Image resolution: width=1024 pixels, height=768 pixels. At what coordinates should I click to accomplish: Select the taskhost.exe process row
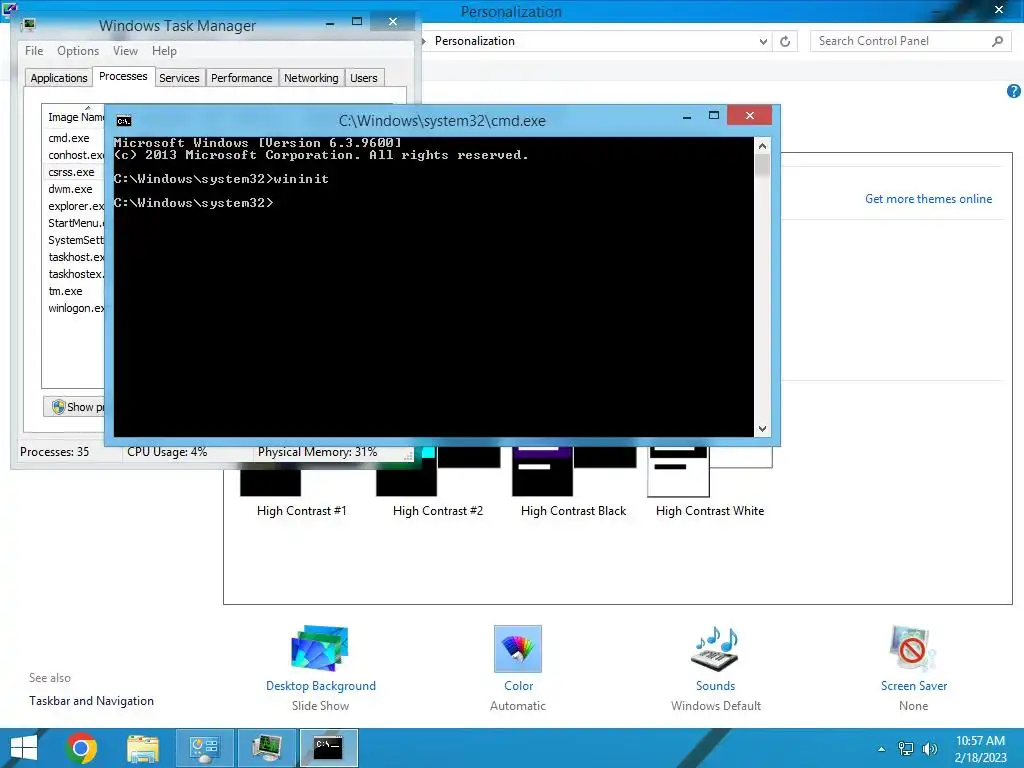[x=73, y=257]
